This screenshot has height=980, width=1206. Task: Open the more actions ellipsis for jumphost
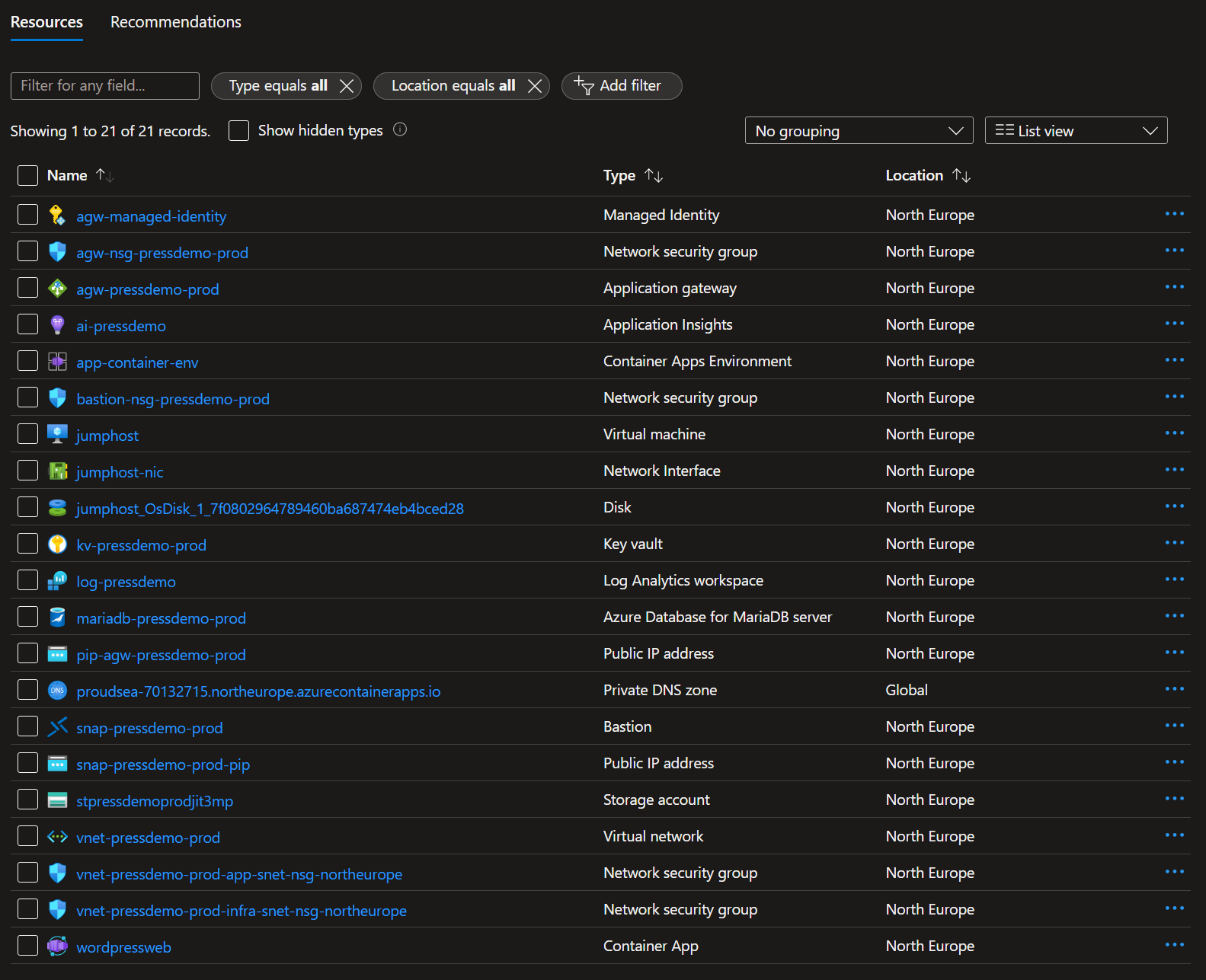tap(1174, 433)
